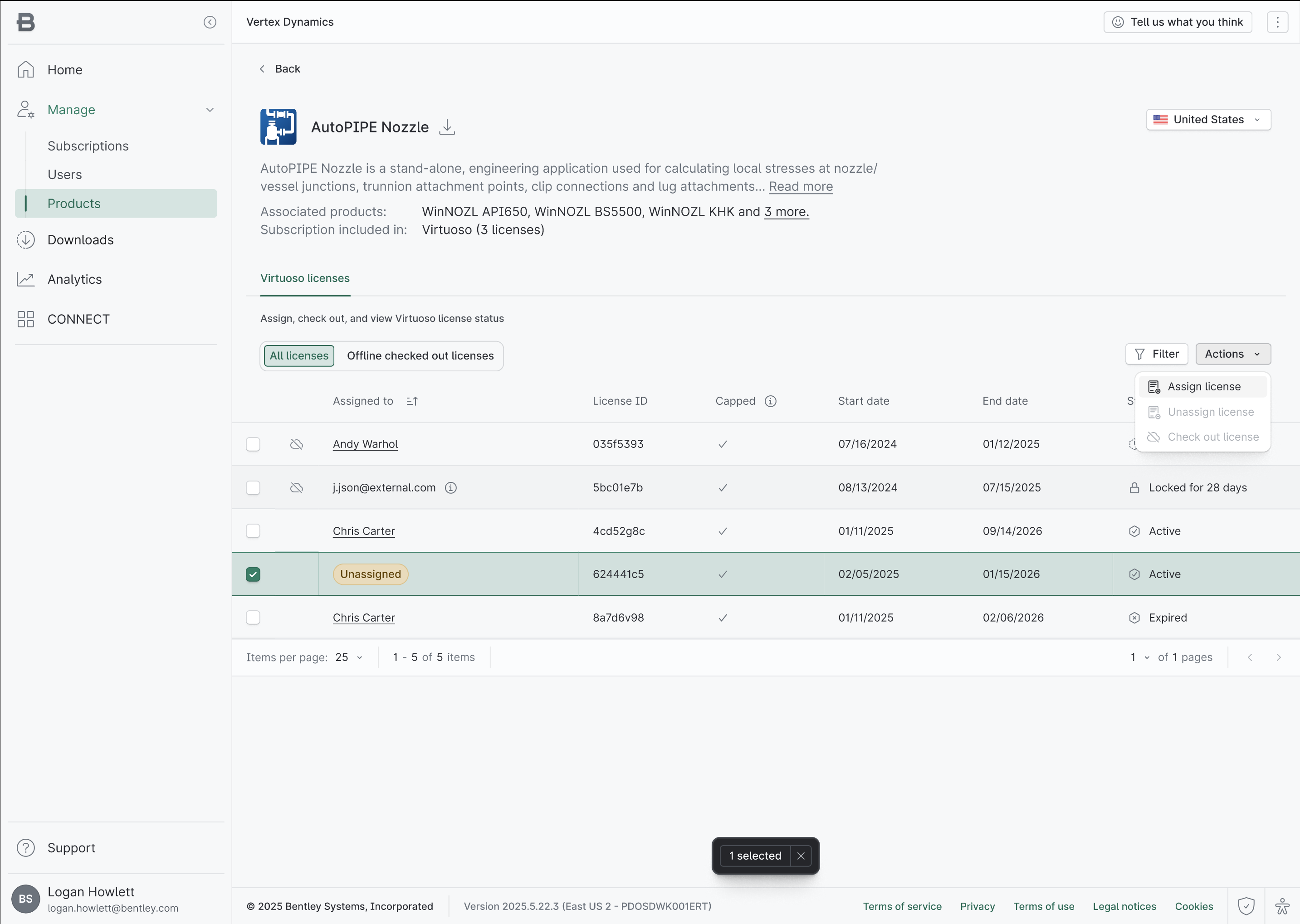Switch to All licenses view
This screenshot has width=1300, height=924.
click(299, 356)
